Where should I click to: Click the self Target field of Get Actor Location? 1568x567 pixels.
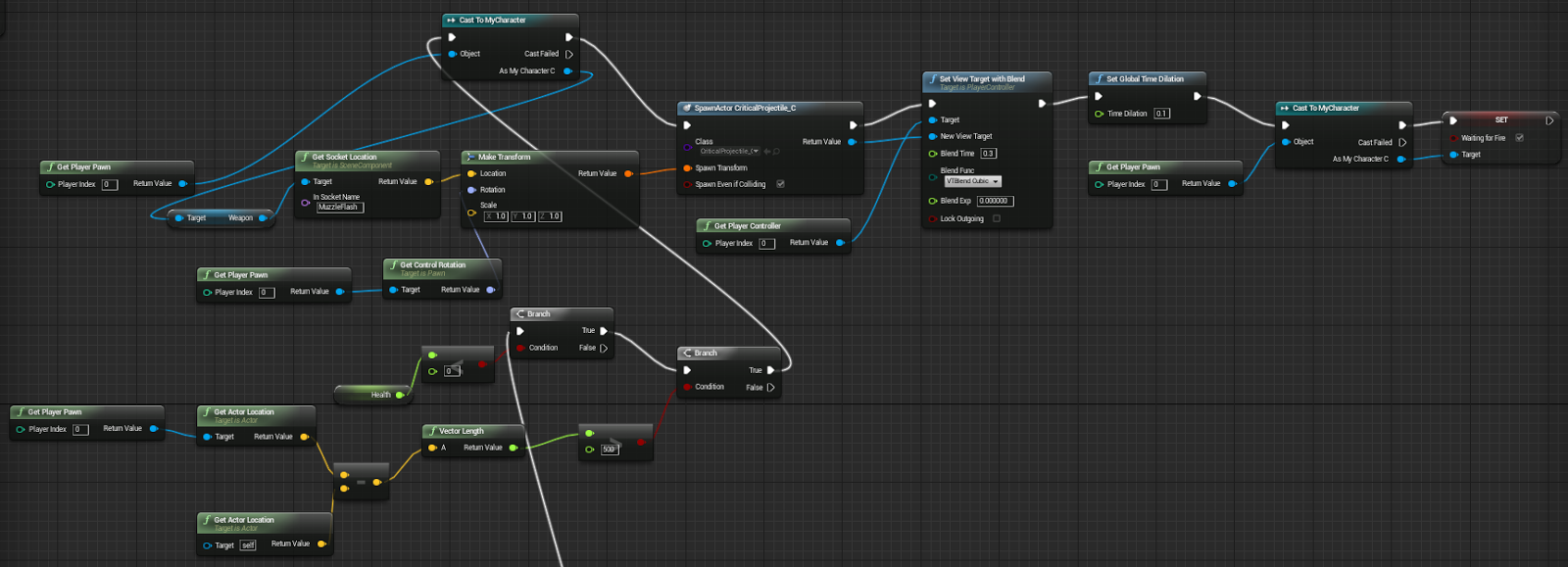248,545
